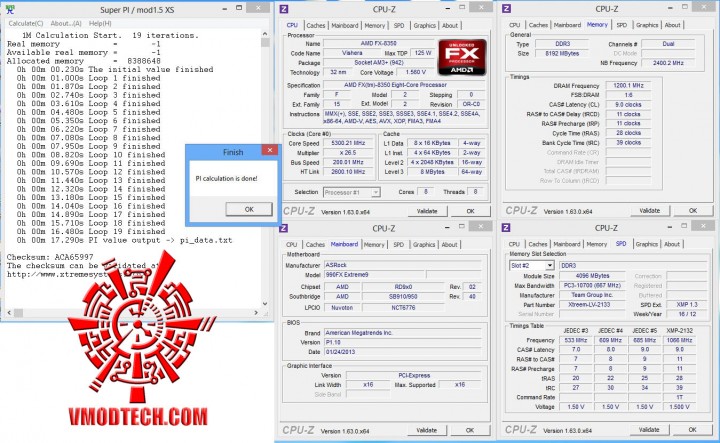This screenshot has width=720, height=443.
Task: Click the Core Voltage value 1.560 V
Action: pyautogui.click(x=416, y=73)
